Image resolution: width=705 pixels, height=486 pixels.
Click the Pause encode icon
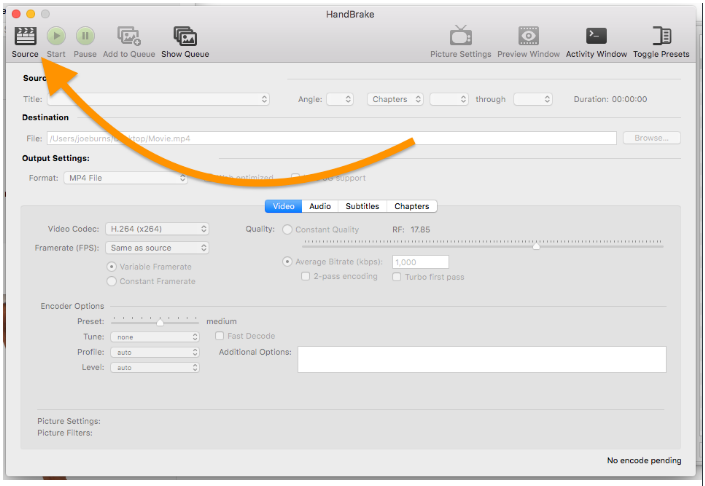[85, 36]
